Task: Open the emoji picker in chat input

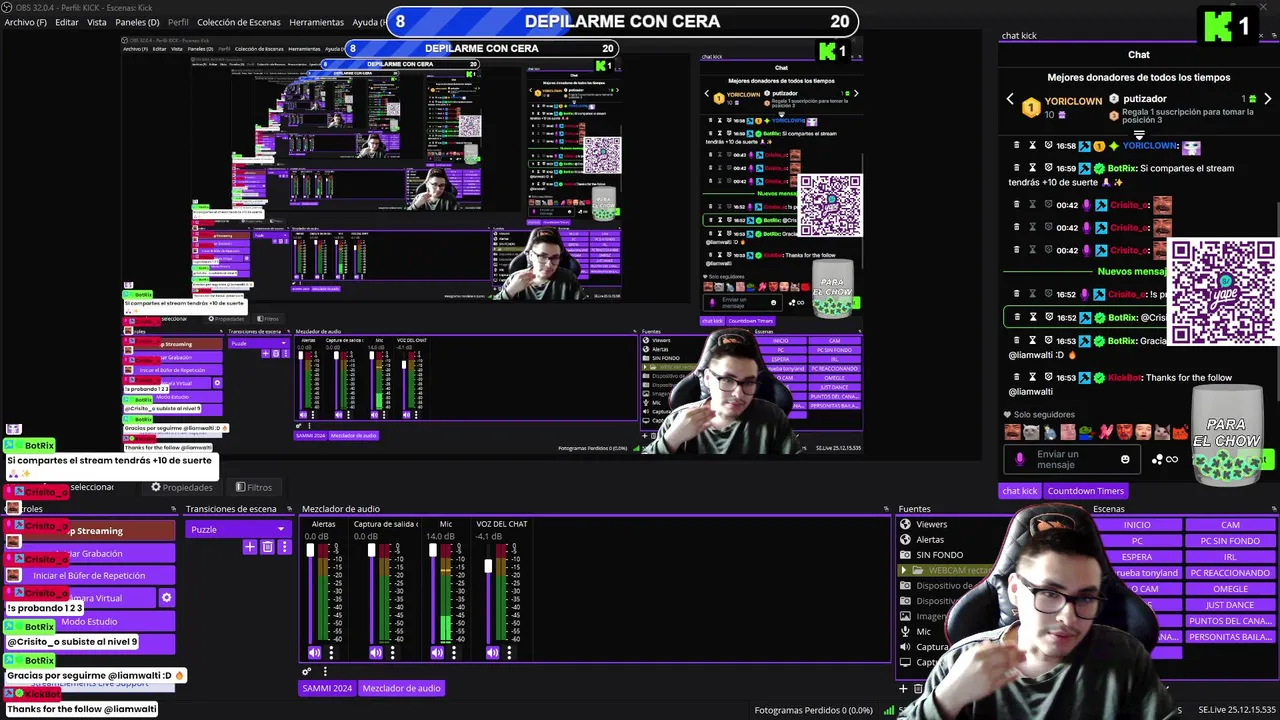Action: (1125, 459)
